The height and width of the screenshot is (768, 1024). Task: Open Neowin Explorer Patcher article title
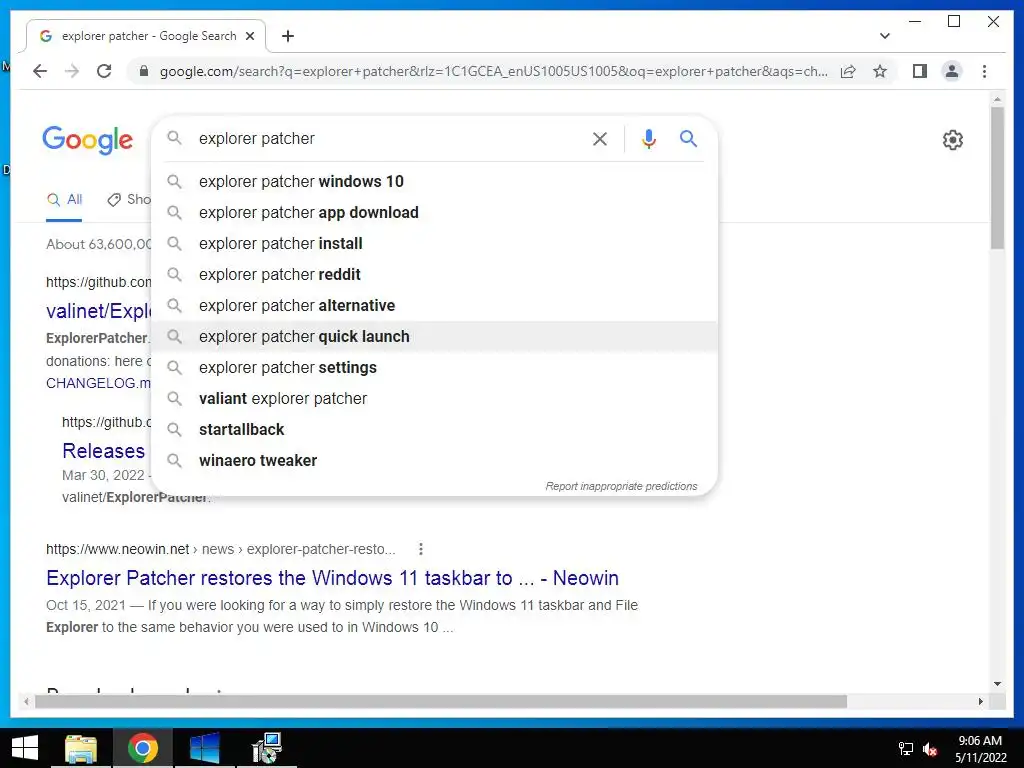click(x=332, y=578)
